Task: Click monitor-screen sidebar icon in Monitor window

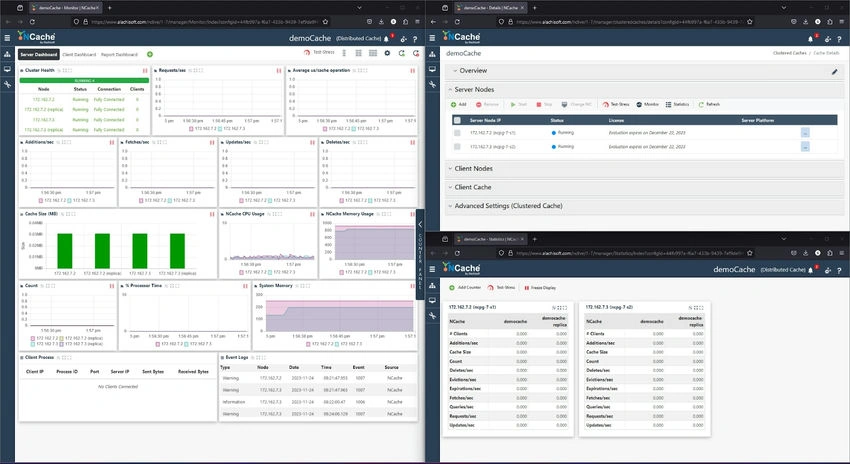Action: [7, 69]
